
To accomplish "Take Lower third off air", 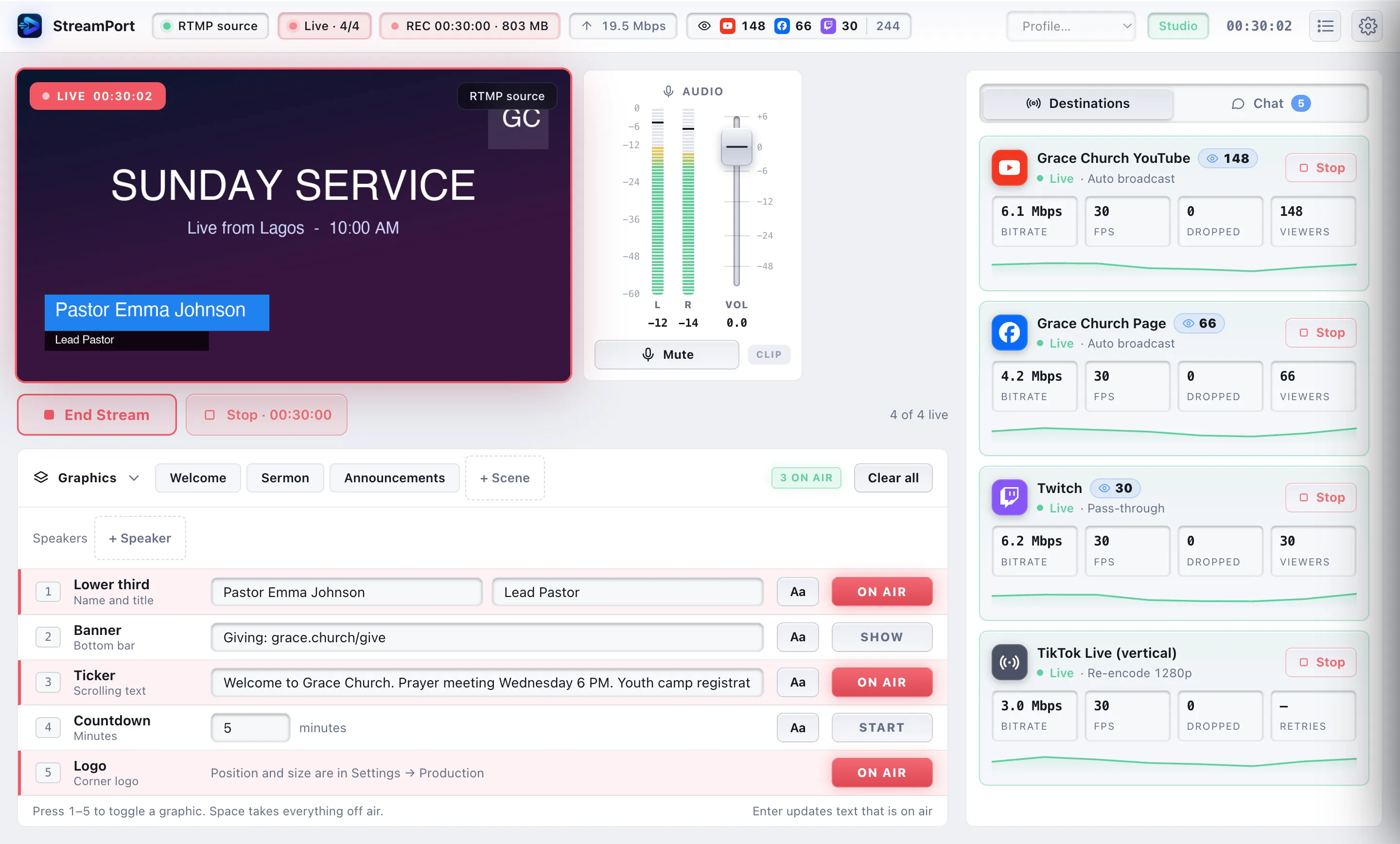I will pos(882,592).
